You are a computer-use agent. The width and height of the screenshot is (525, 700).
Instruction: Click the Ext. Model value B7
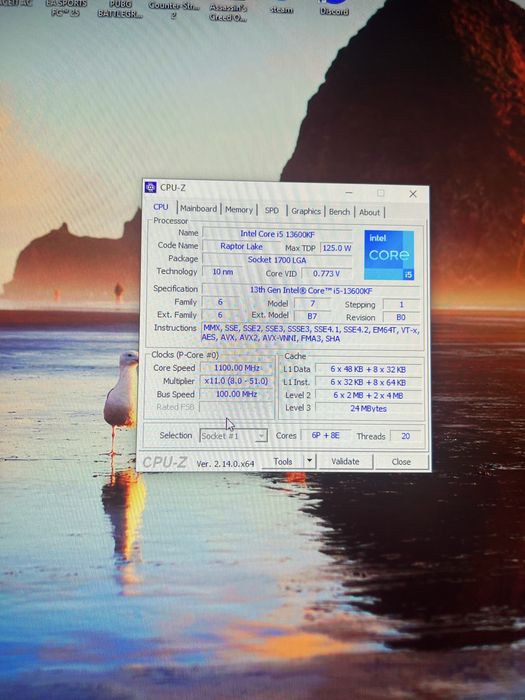click(312, 316)
